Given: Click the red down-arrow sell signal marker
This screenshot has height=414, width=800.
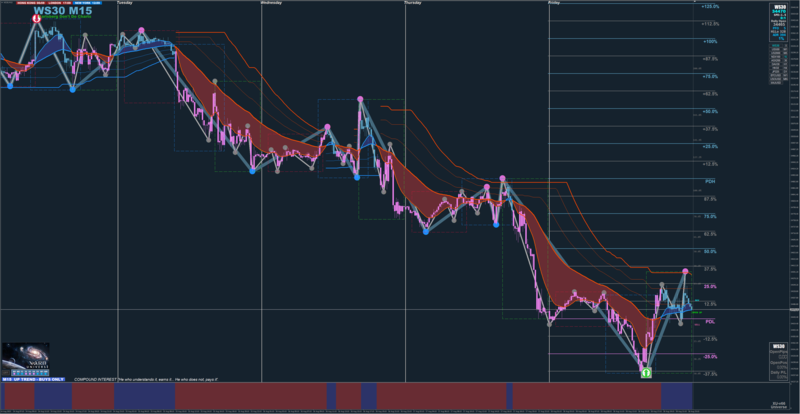Looking at the screenshot, I should tap(36, 18).
